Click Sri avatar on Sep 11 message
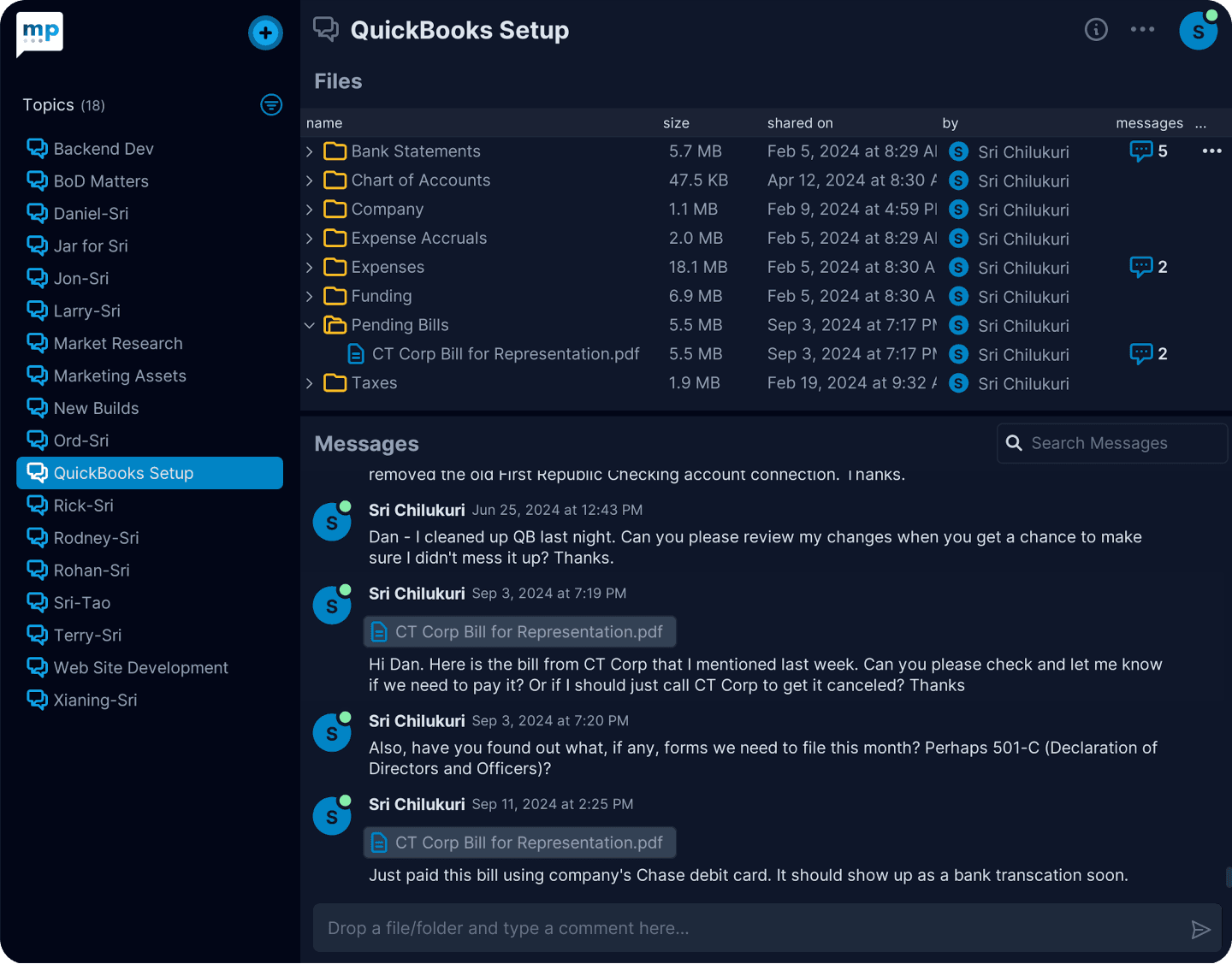Viewport: 1232px width, 964px height. (332, 816)
